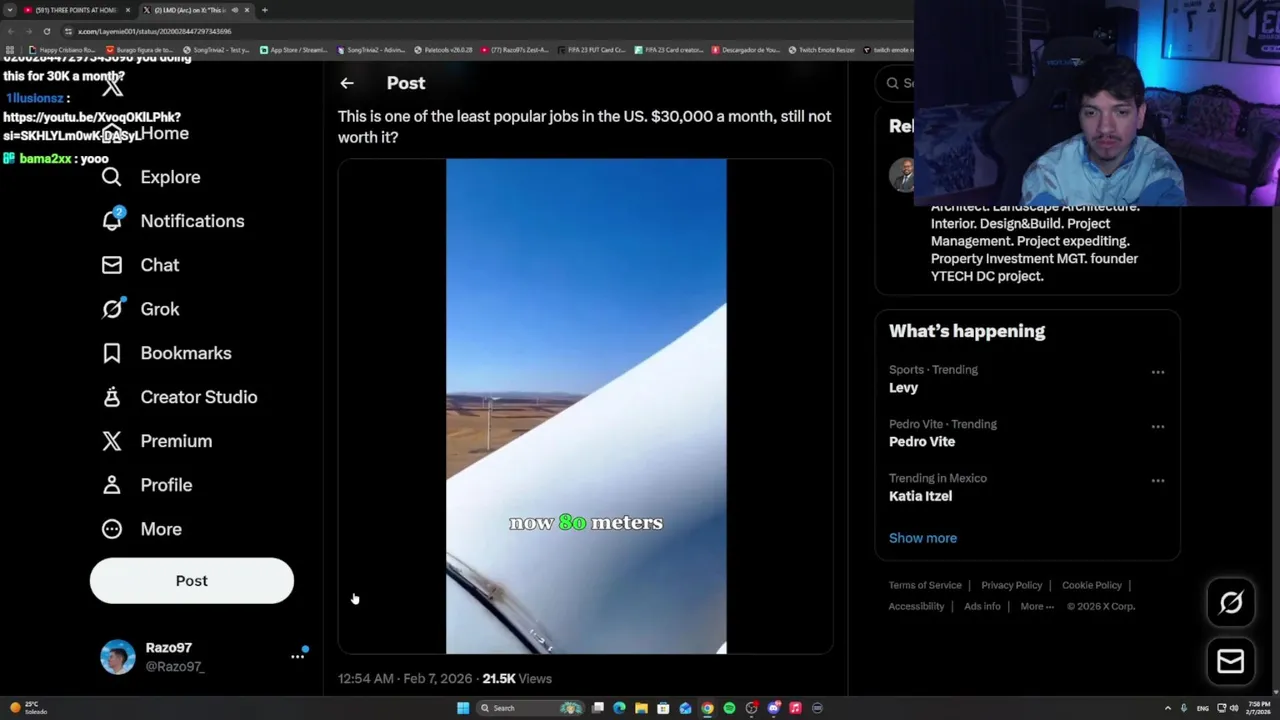Open the Twitch Emote Resizer bookmark

pos(822,50)
